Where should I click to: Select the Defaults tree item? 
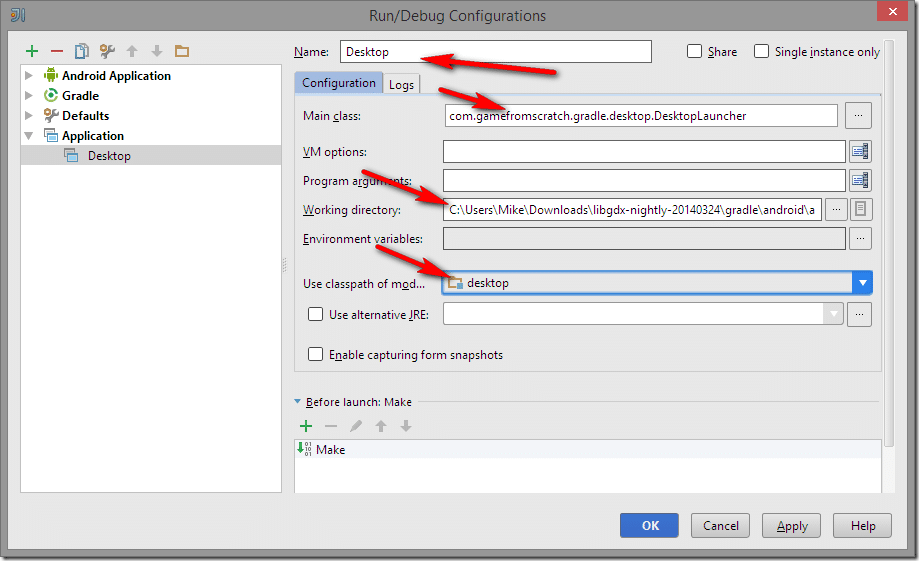[86, 115]
